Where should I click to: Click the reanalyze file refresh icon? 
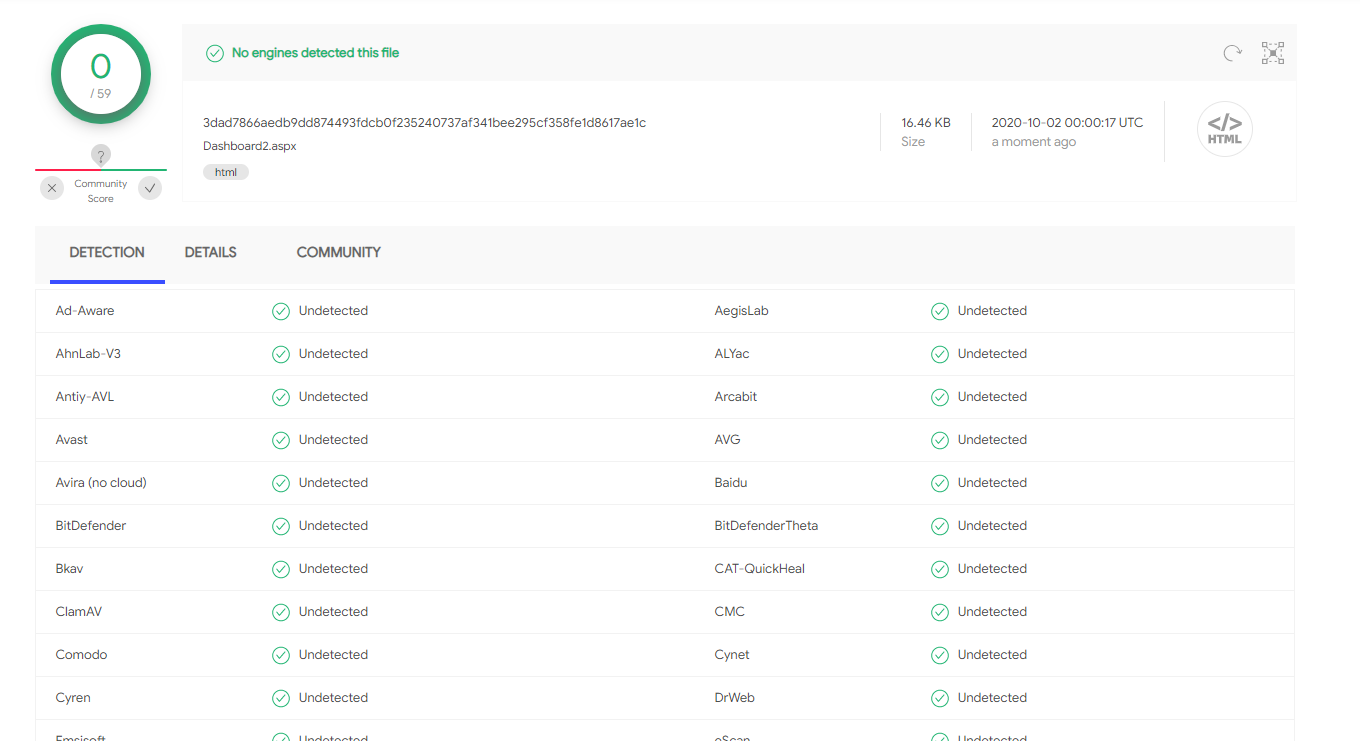tap(1233, 53)
